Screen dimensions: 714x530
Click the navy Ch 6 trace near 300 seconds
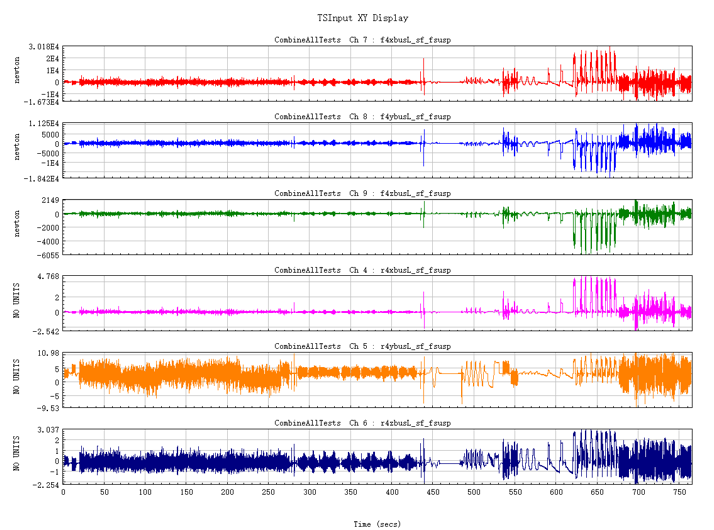(x=310, y=463)
